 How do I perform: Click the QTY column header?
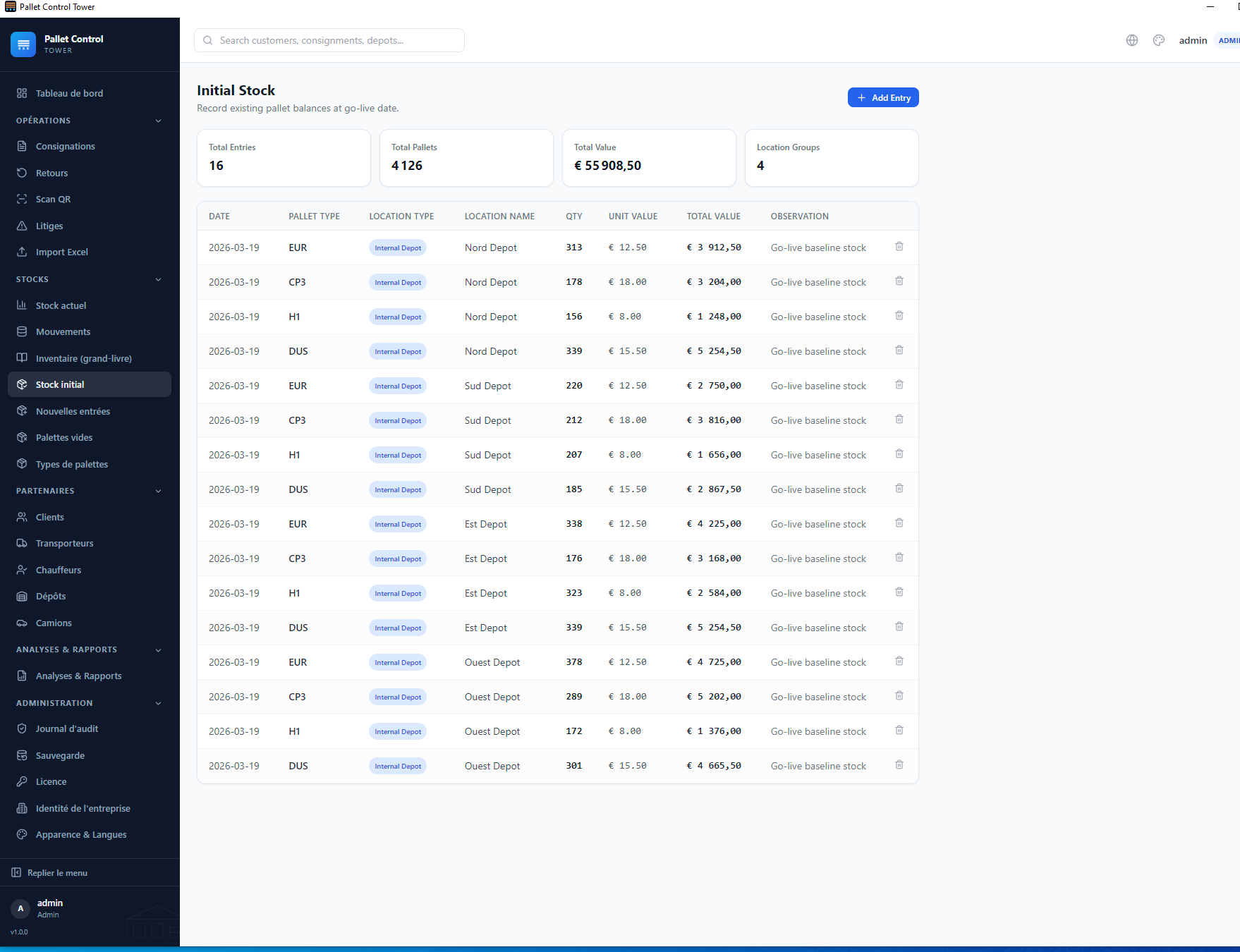[x=574, y=216]
